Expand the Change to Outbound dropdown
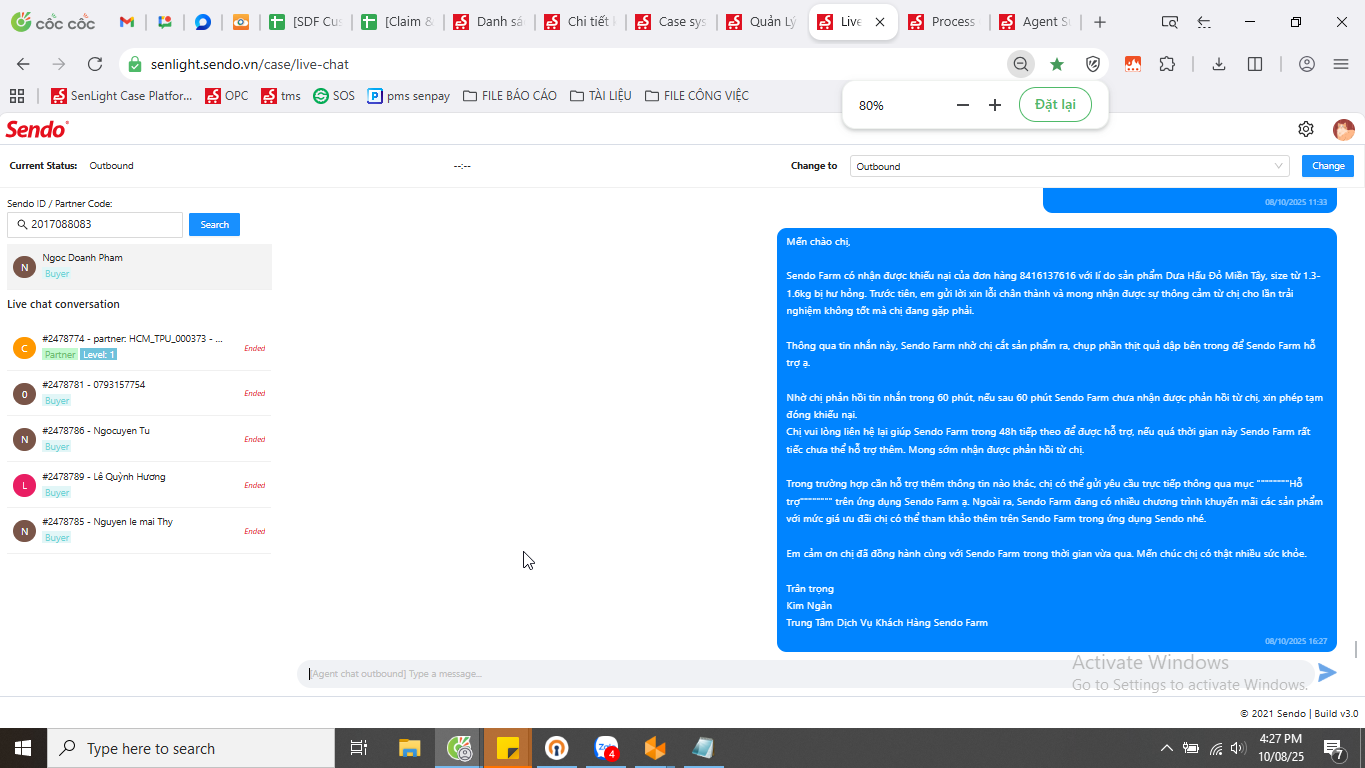The width and height of the screenshot is (1365, 768). pyautogui.click(x=1070, y=166)
